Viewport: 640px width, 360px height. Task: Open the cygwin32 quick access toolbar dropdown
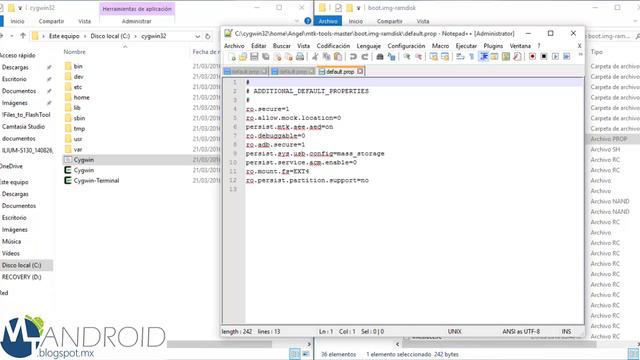20,8
